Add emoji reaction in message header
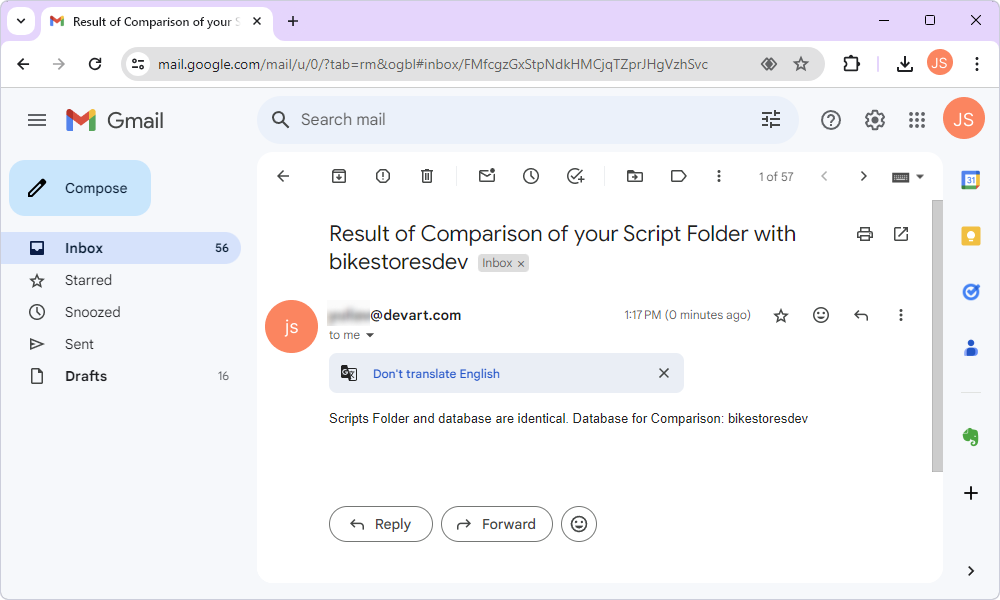1000x600 pixels. [x=821, y=315]
